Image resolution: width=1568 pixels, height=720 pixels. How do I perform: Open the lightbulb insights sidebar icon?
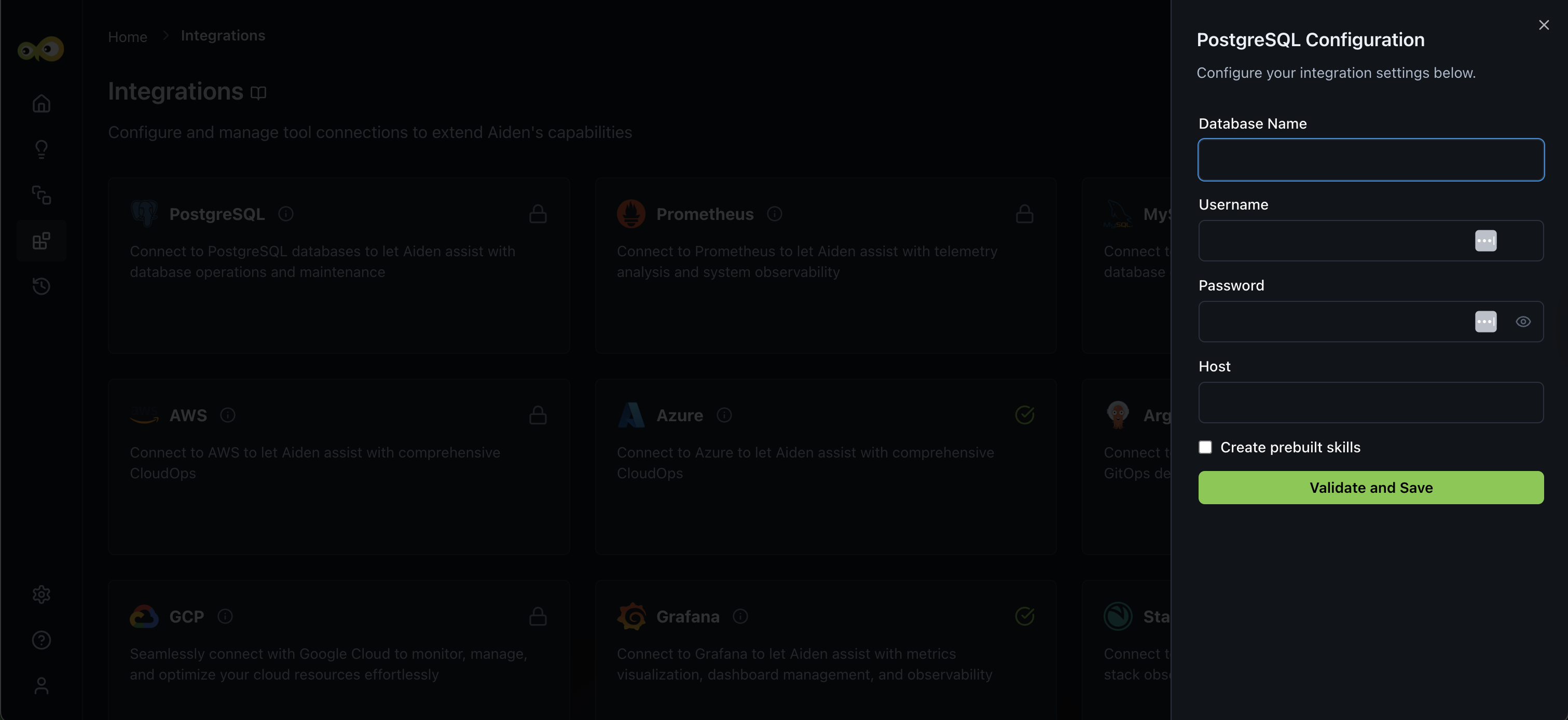pos(42,149)
